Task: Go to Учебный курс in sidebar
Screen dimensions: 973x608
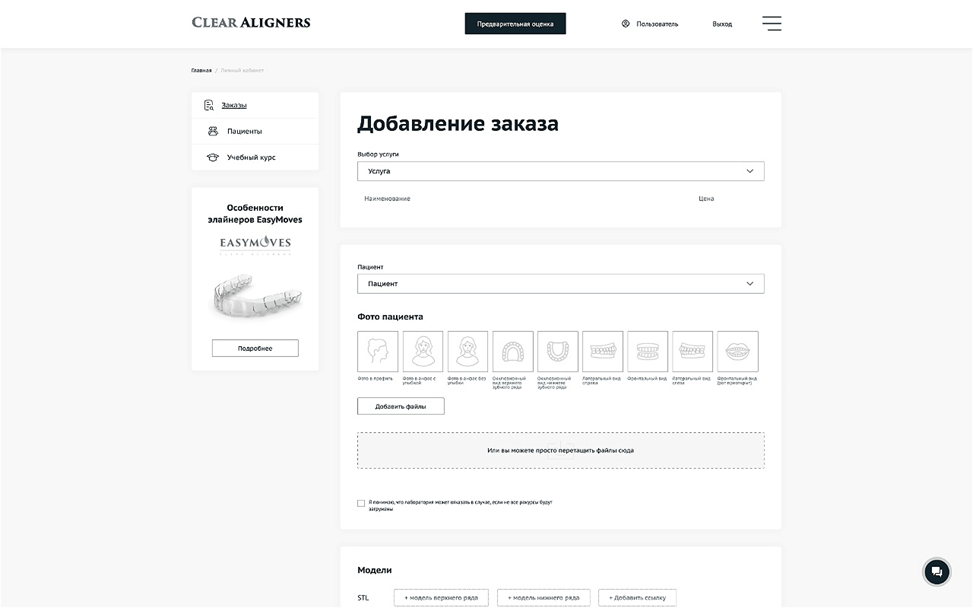Action: coord(251,158)
